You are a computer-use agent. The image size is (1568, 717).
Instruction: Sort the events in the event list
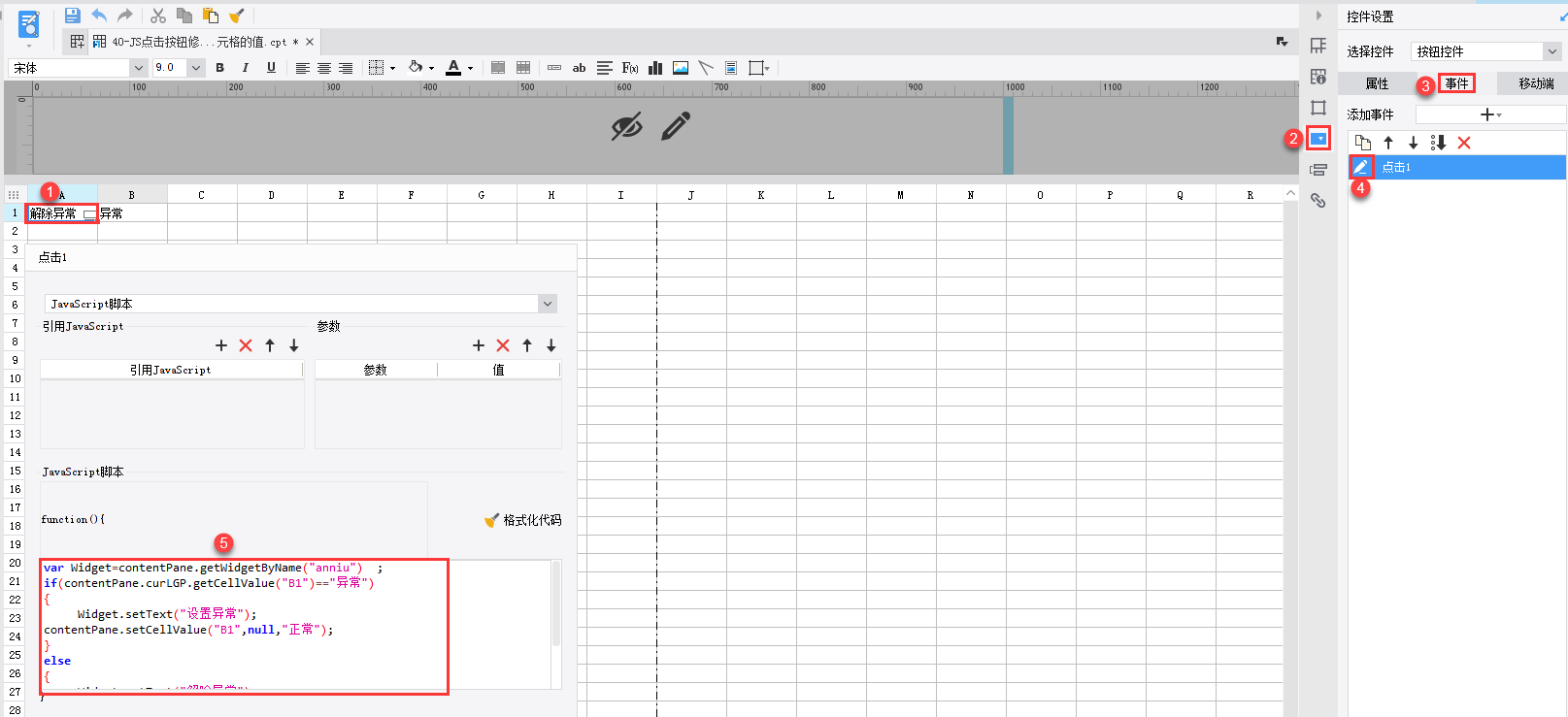pyautogui.click(x=1439, y=143)
